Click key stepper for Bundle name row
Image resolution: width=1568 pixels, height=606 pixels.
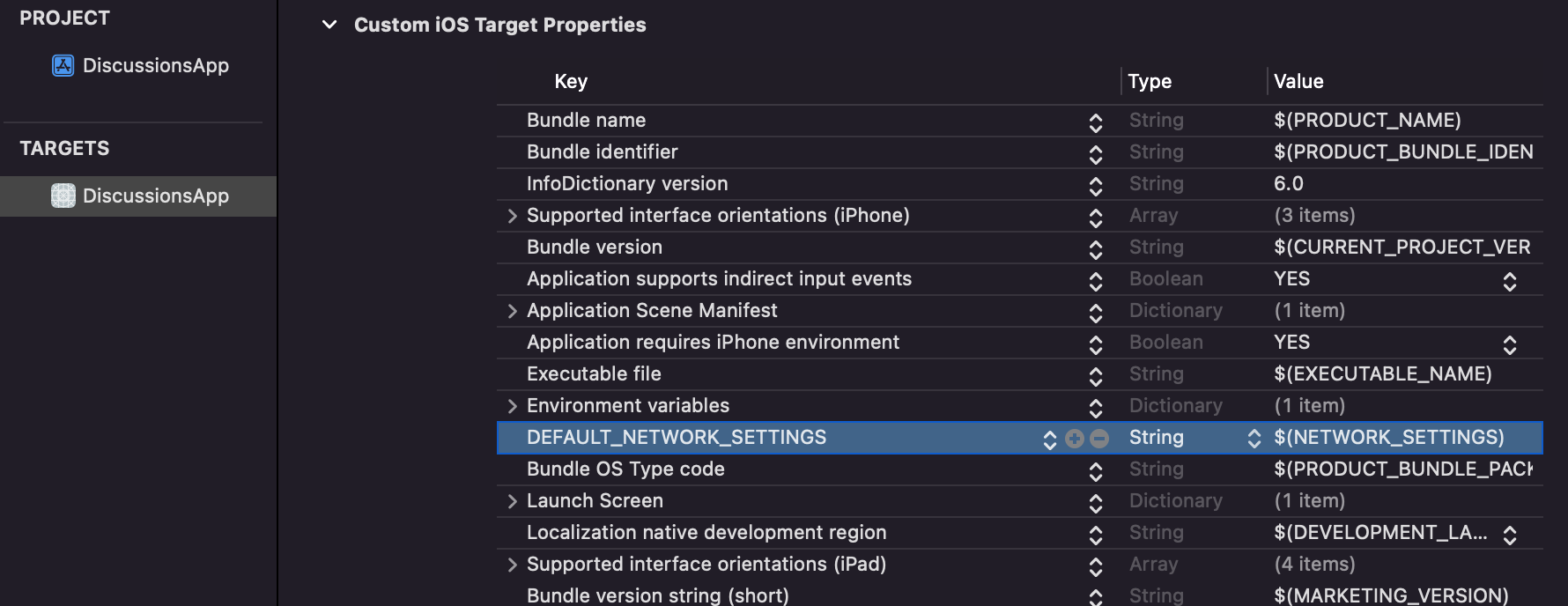[x=1095, y=122]
